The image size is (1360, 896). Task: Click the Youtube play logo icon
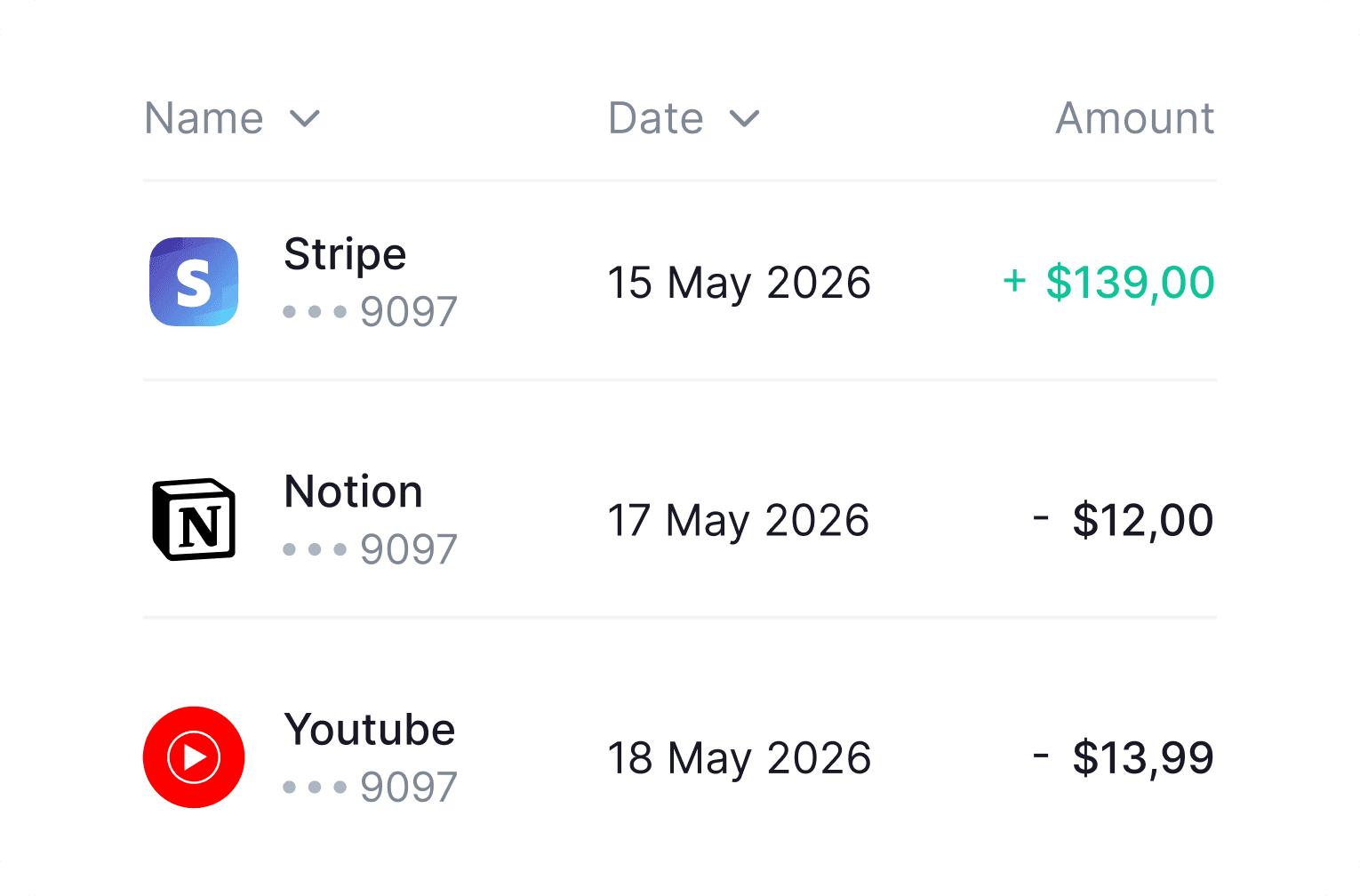194,757
